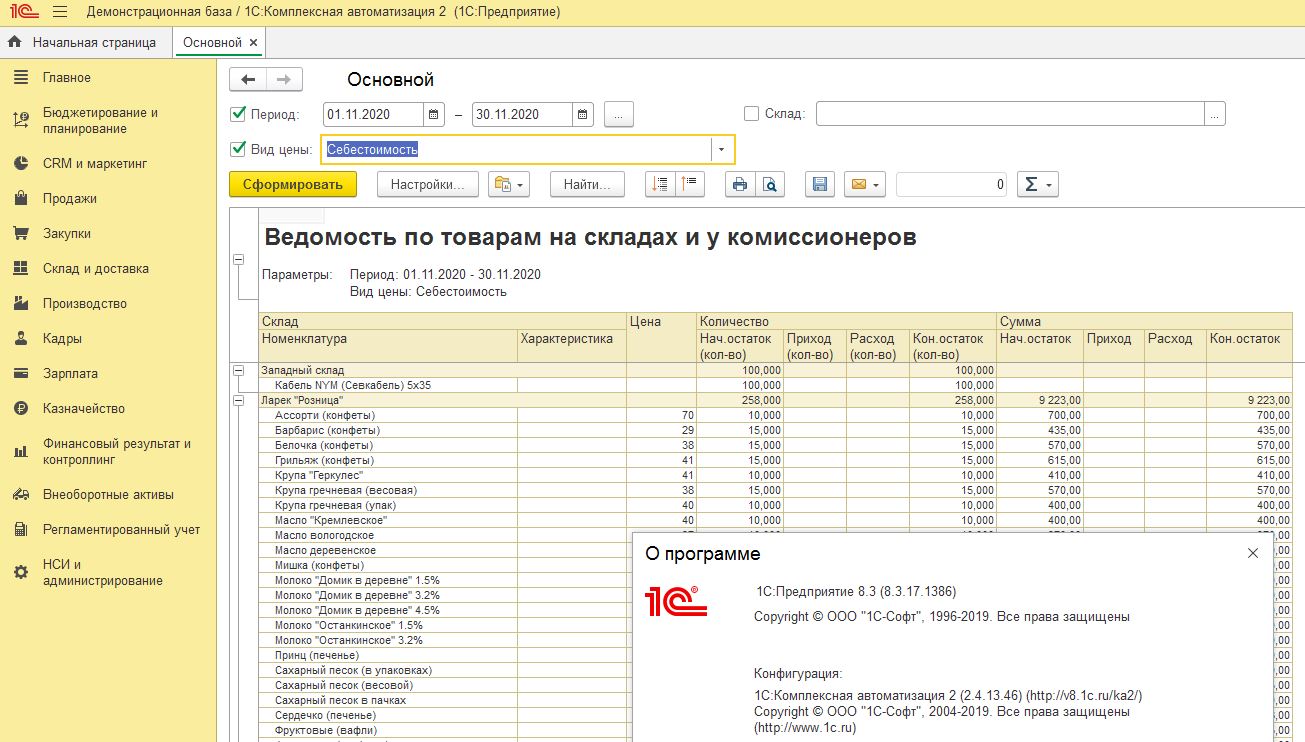Open calendar for the start date 01.11.2020
1305x742 pixels.
pyautogui.click(x=434, y=114)
